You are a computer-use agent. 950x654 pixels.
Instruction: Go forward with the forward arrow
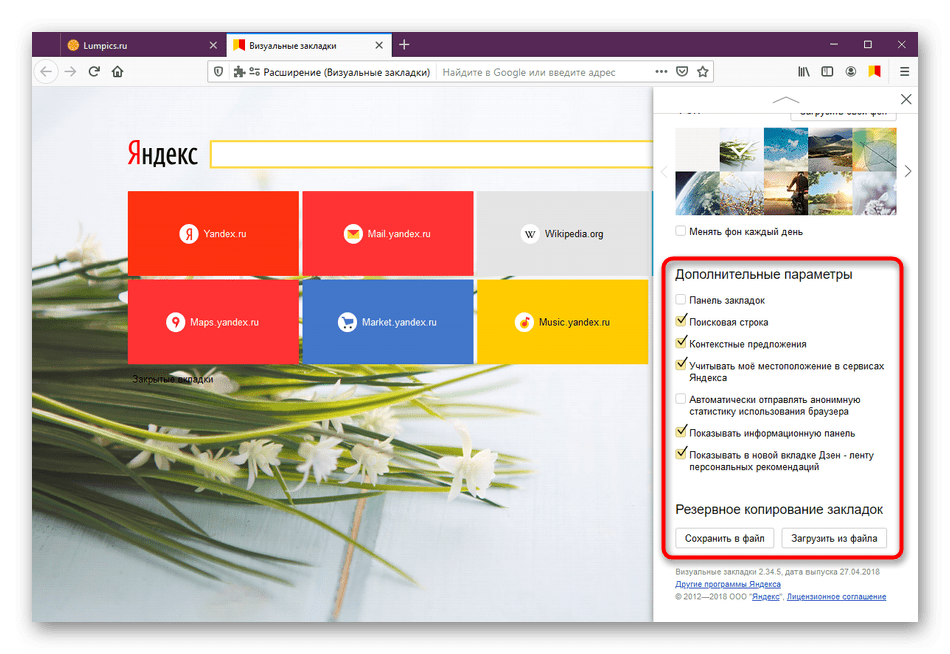(x=71, y=72)
